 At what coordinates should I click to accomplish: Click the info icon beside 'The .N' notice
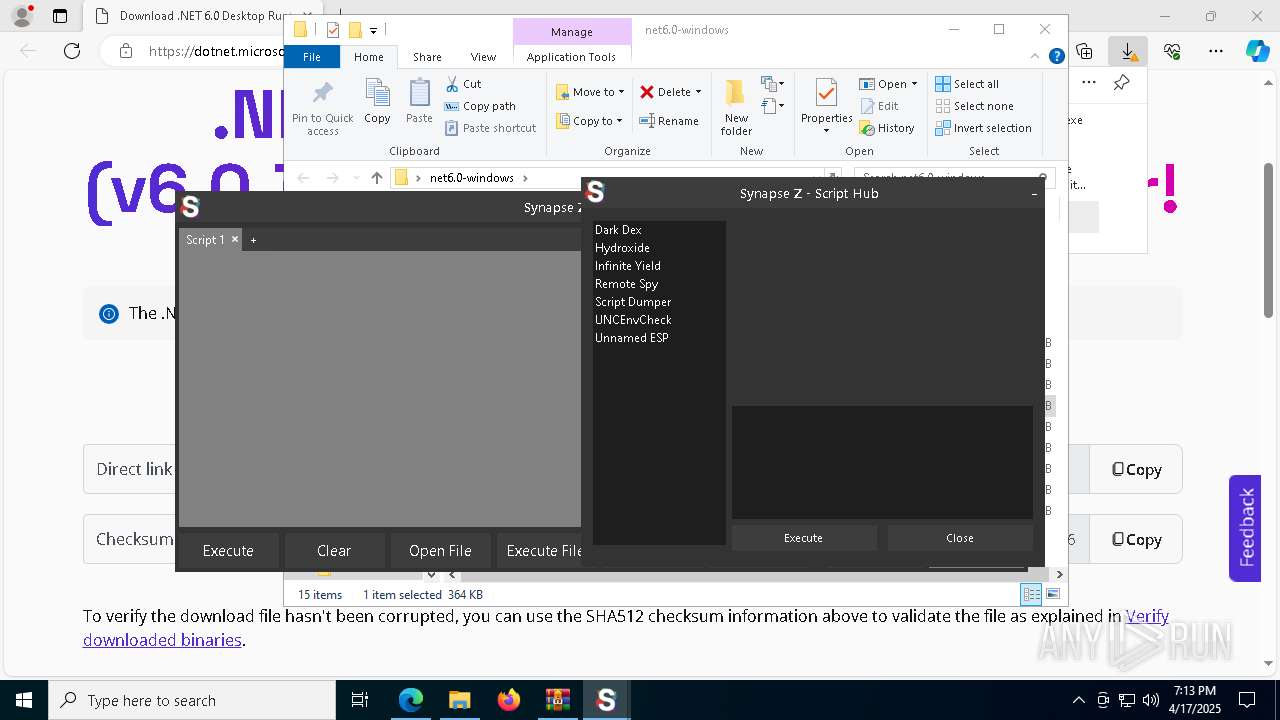tap(108, 314)
